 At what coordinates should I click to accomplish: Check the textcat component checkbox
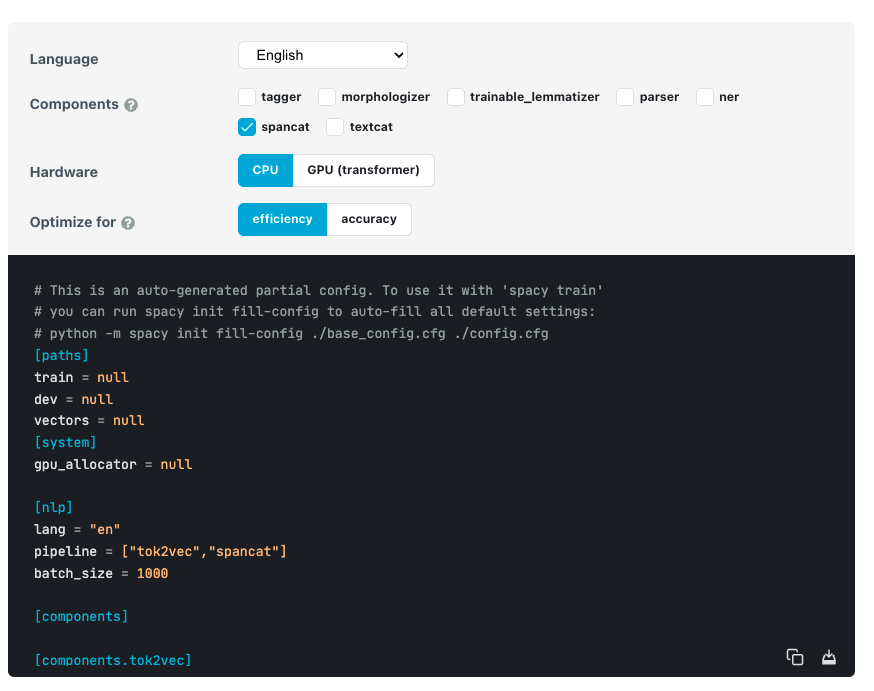[335, 127]
